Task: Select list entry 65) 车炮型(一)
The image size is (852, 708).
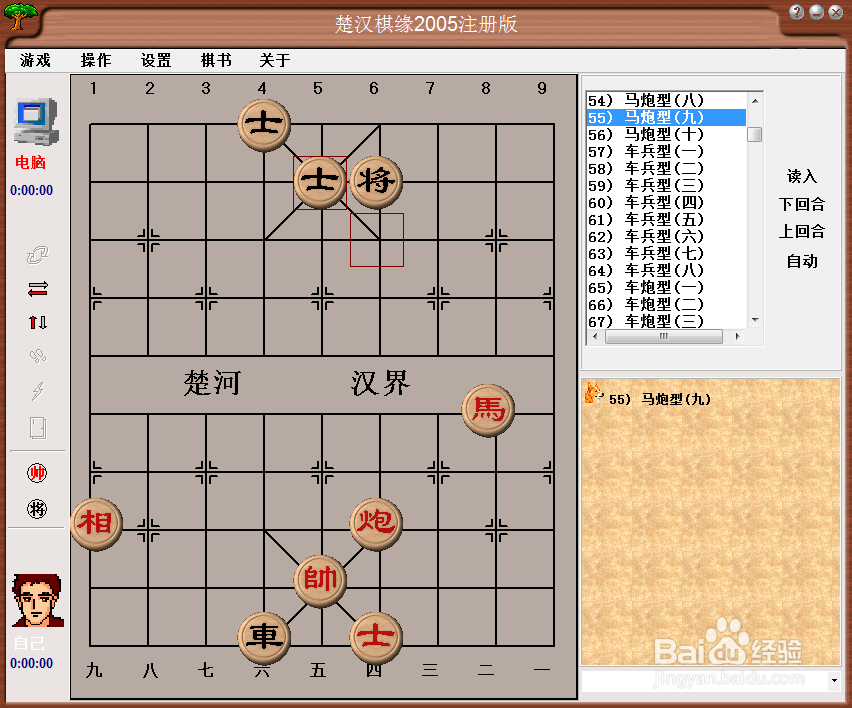Action: pyautogui.click(x=667, y=287)
